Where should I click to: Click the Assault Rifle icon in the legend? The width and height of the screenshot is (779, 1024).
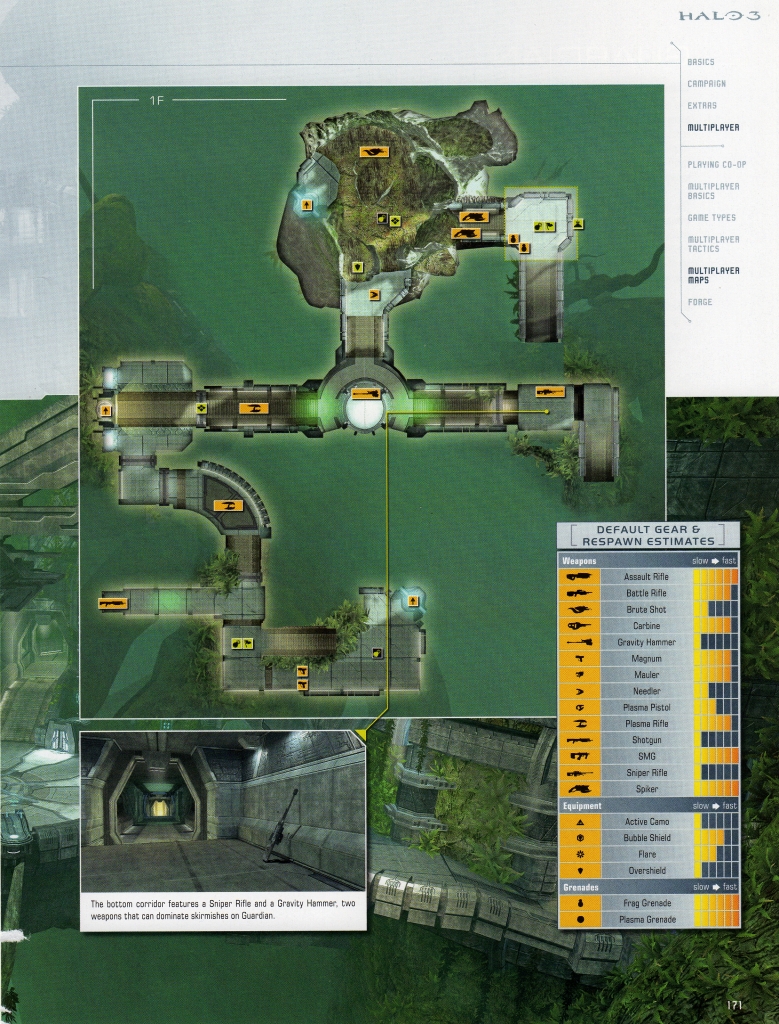[579, 577]
